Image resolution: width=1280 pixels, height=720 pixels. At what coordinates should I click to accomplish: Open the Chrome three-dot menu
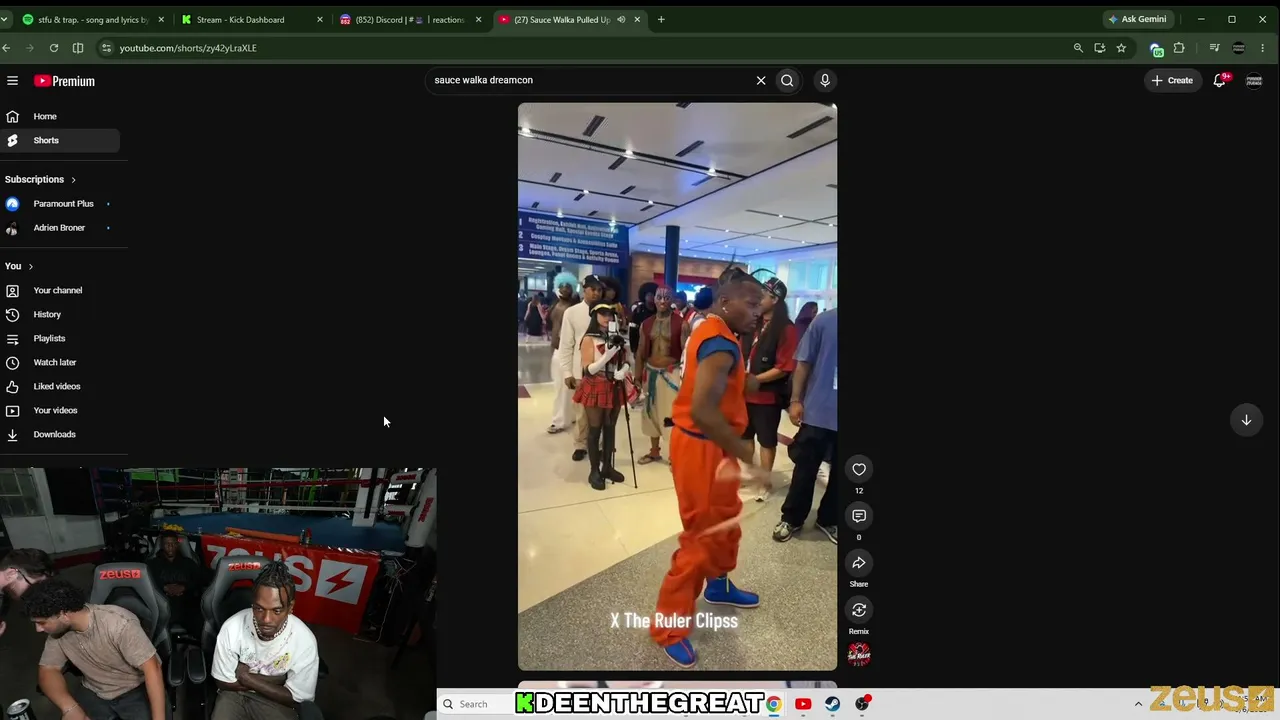coord(1263,48)
